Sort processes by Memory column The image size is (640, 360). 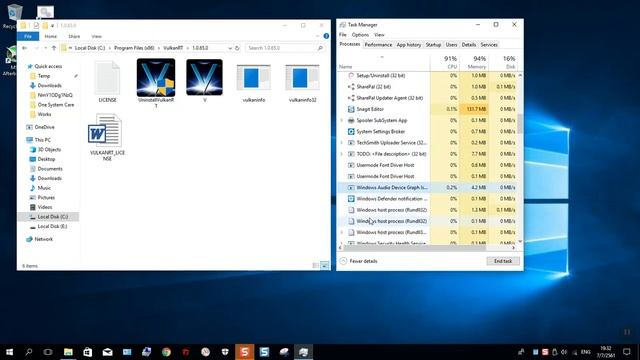[x=473, y=62]
